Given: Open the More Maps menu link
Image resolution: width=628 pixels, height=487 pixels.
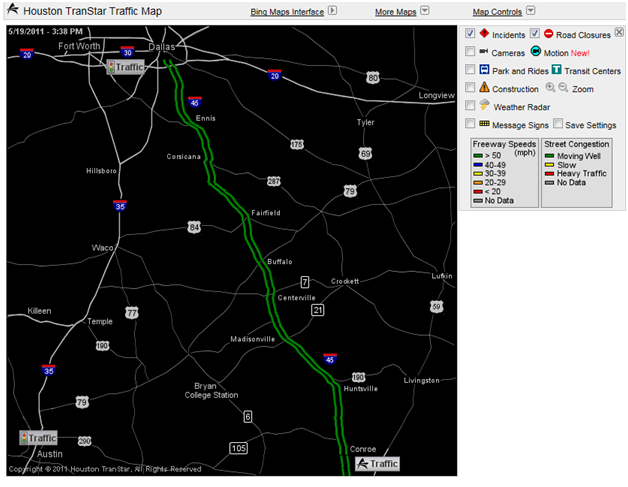Looking at the screenshot, I should [x=395, y=12].
